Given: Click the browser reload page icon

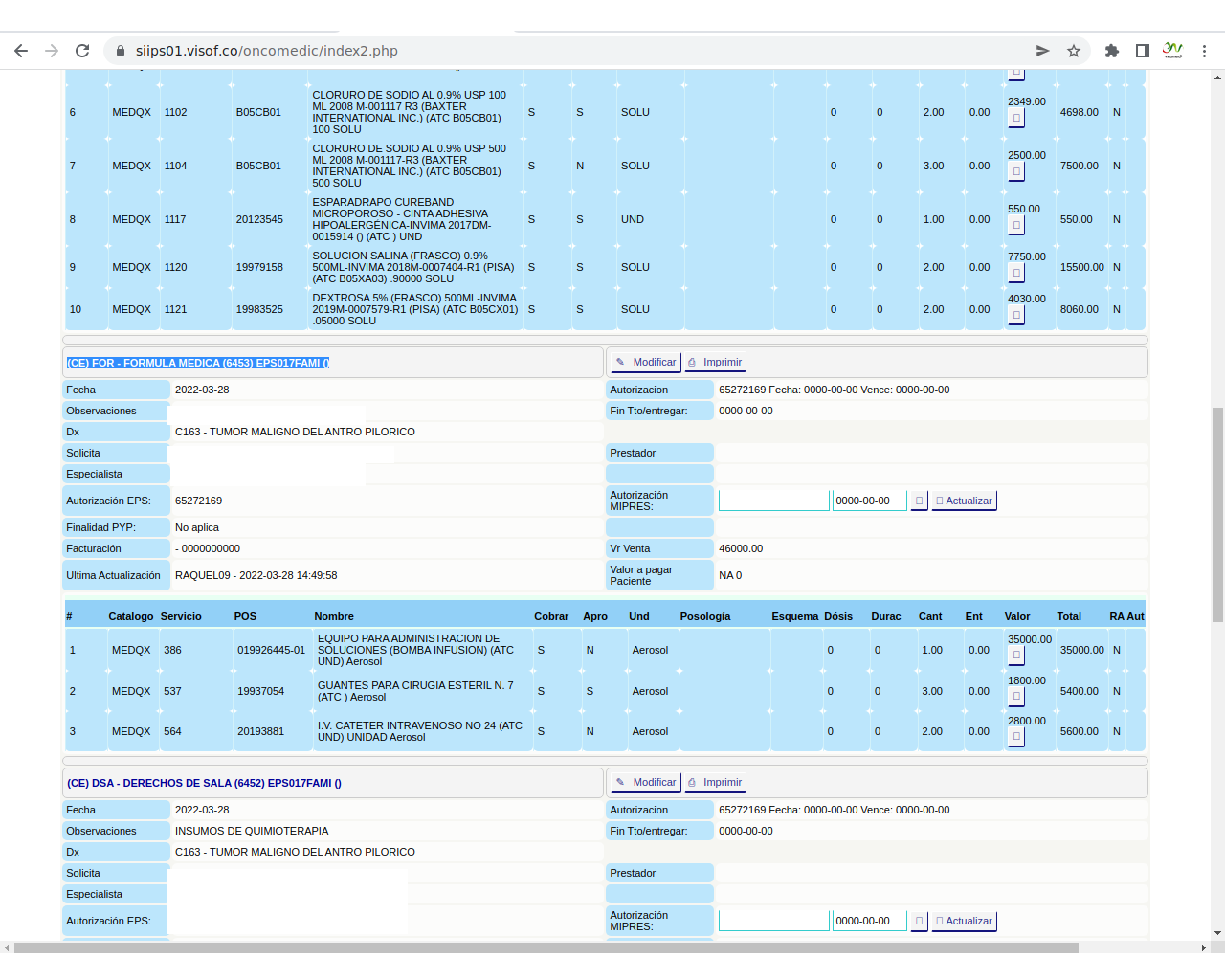Looking at the screenshot, I should tap(82, 51).
